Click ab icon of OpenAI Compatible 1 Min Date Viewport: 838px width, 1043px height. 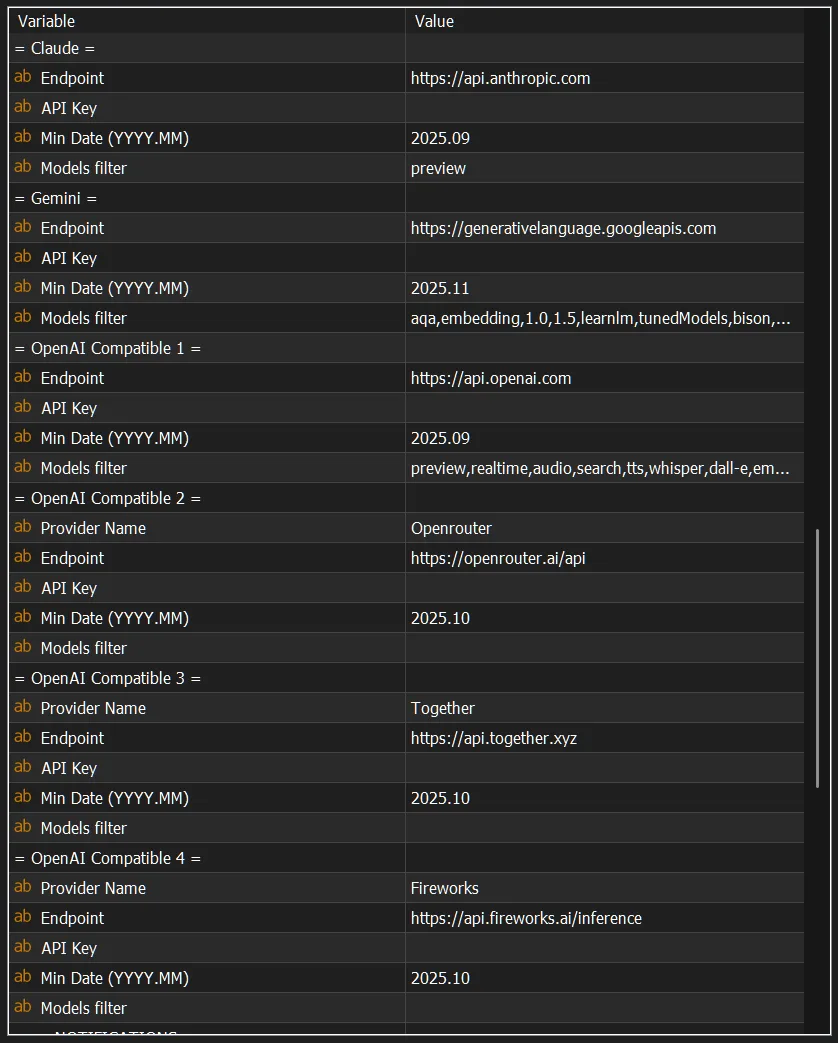pyautogui.click(x=23, y=437)
